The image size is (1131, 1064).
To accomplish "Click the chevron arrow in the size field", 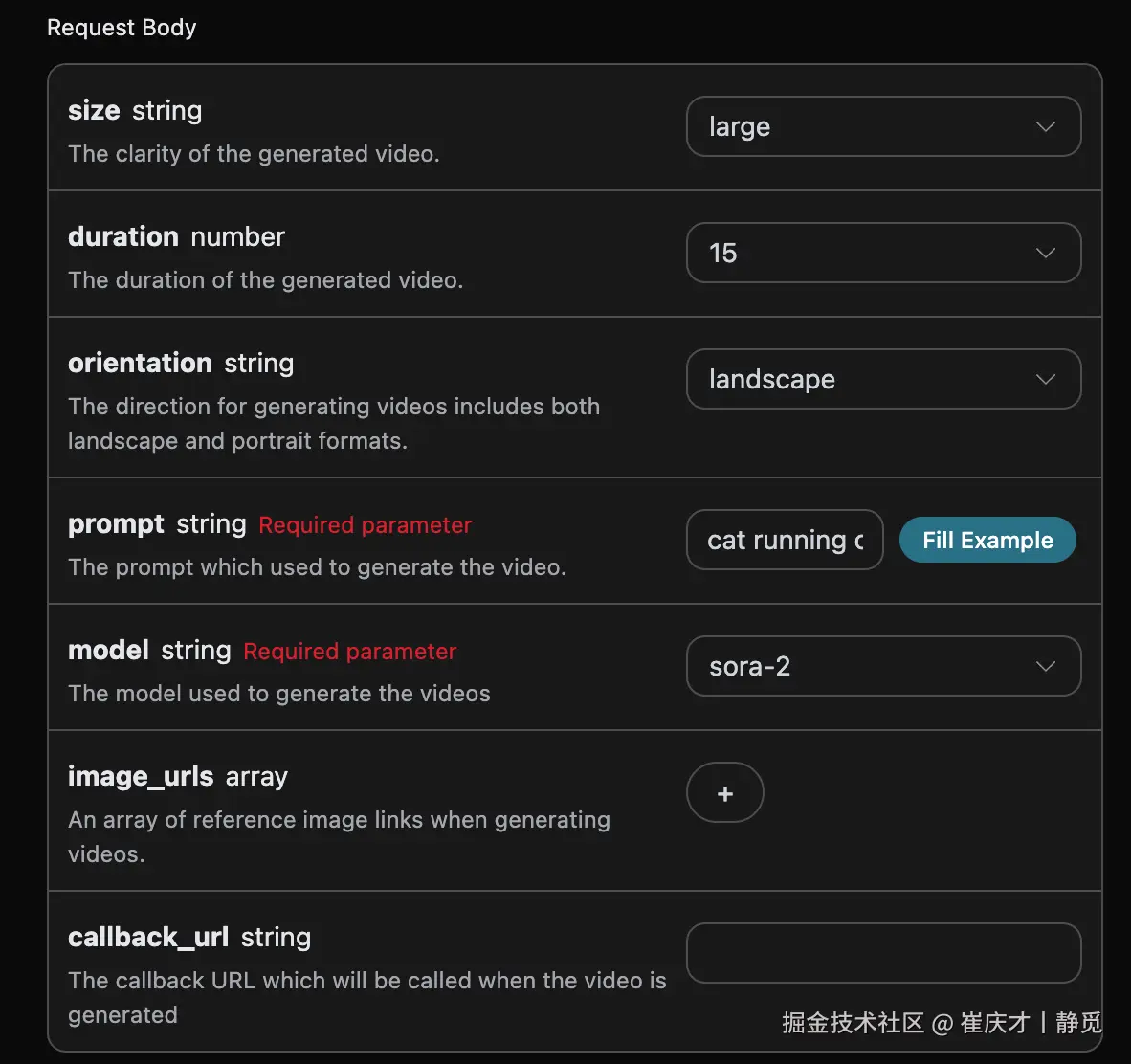I will (x=1045, y=127).
